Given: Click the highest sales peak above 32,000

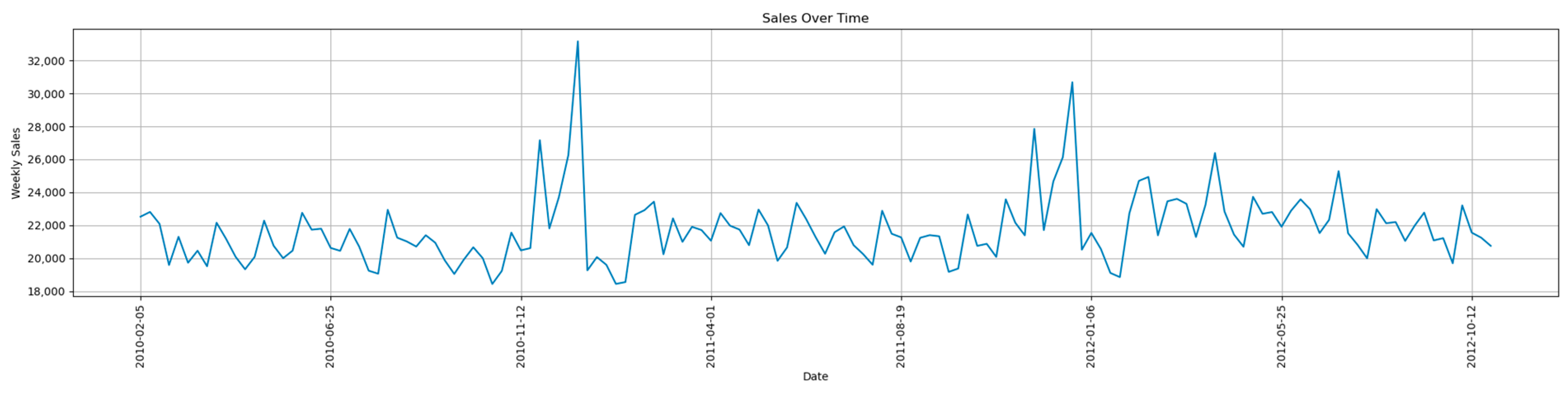Looking at the screenshot, I should click(x=577, y=41).
